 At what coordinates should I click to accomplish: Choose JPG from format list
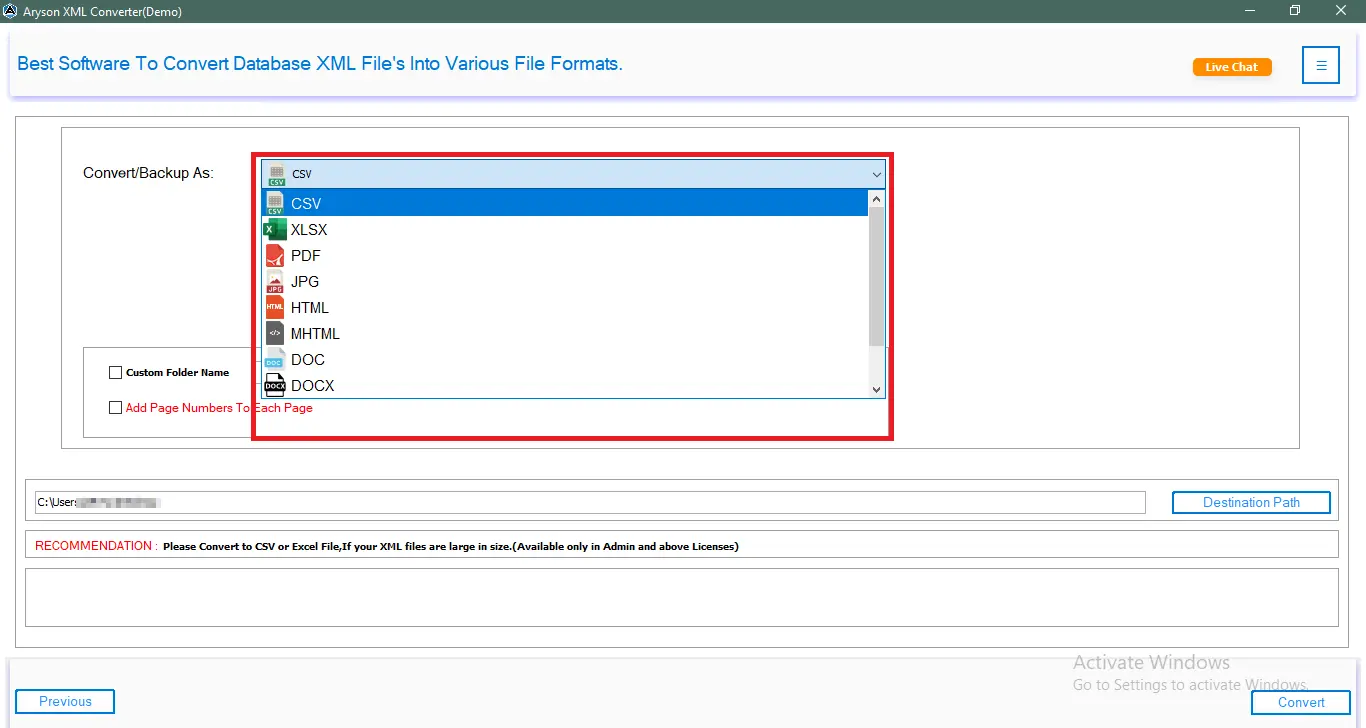(565, 281)
